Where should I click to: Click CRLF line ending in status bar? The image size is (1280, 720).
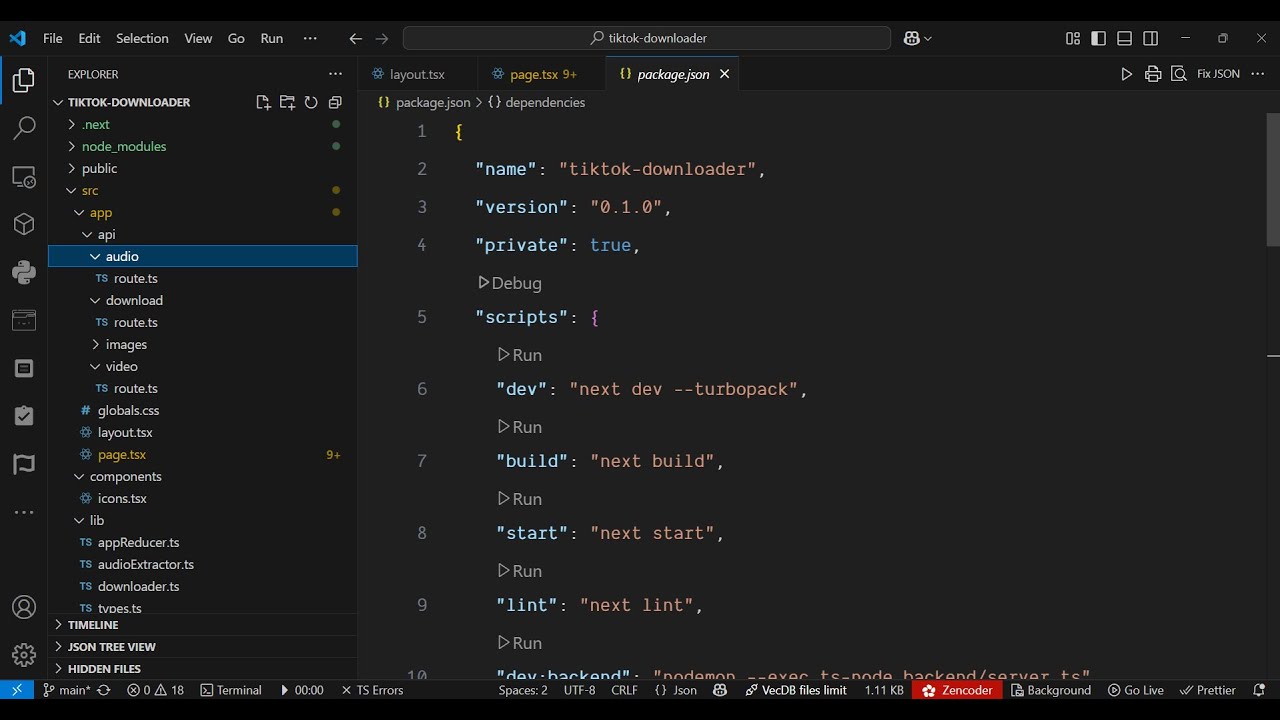click(x=624, y=690)
